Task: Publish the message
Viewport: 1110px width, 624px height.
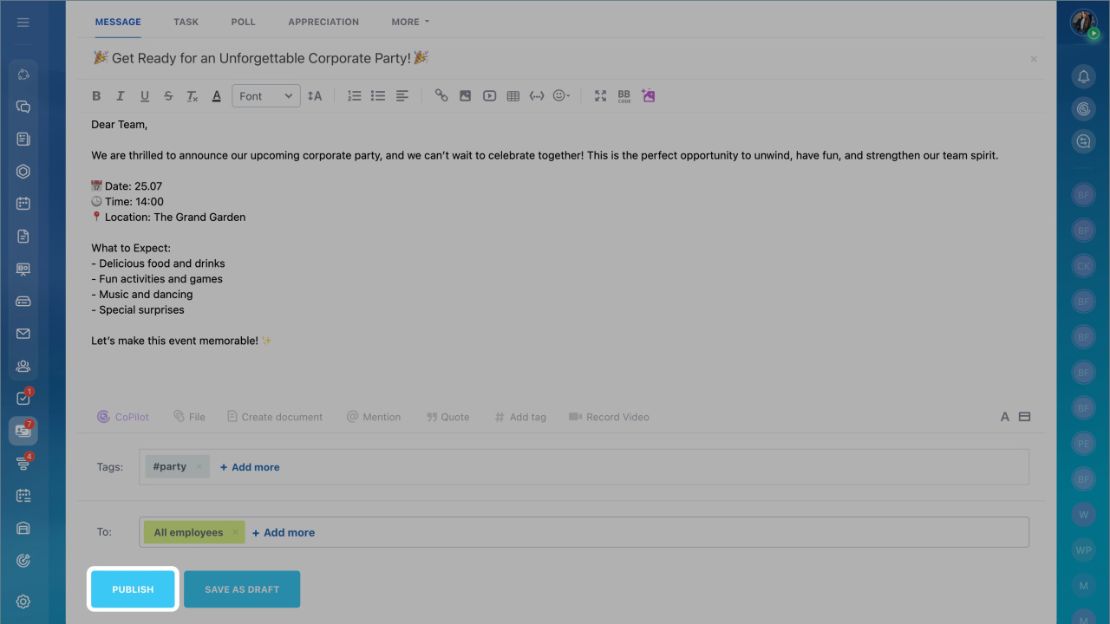Action: click(133, 589)
